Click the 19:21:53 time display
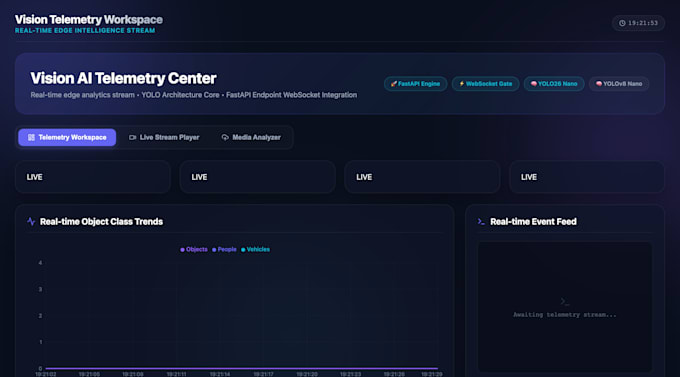Viewport: 680px width, 377px height. (643, 23)
